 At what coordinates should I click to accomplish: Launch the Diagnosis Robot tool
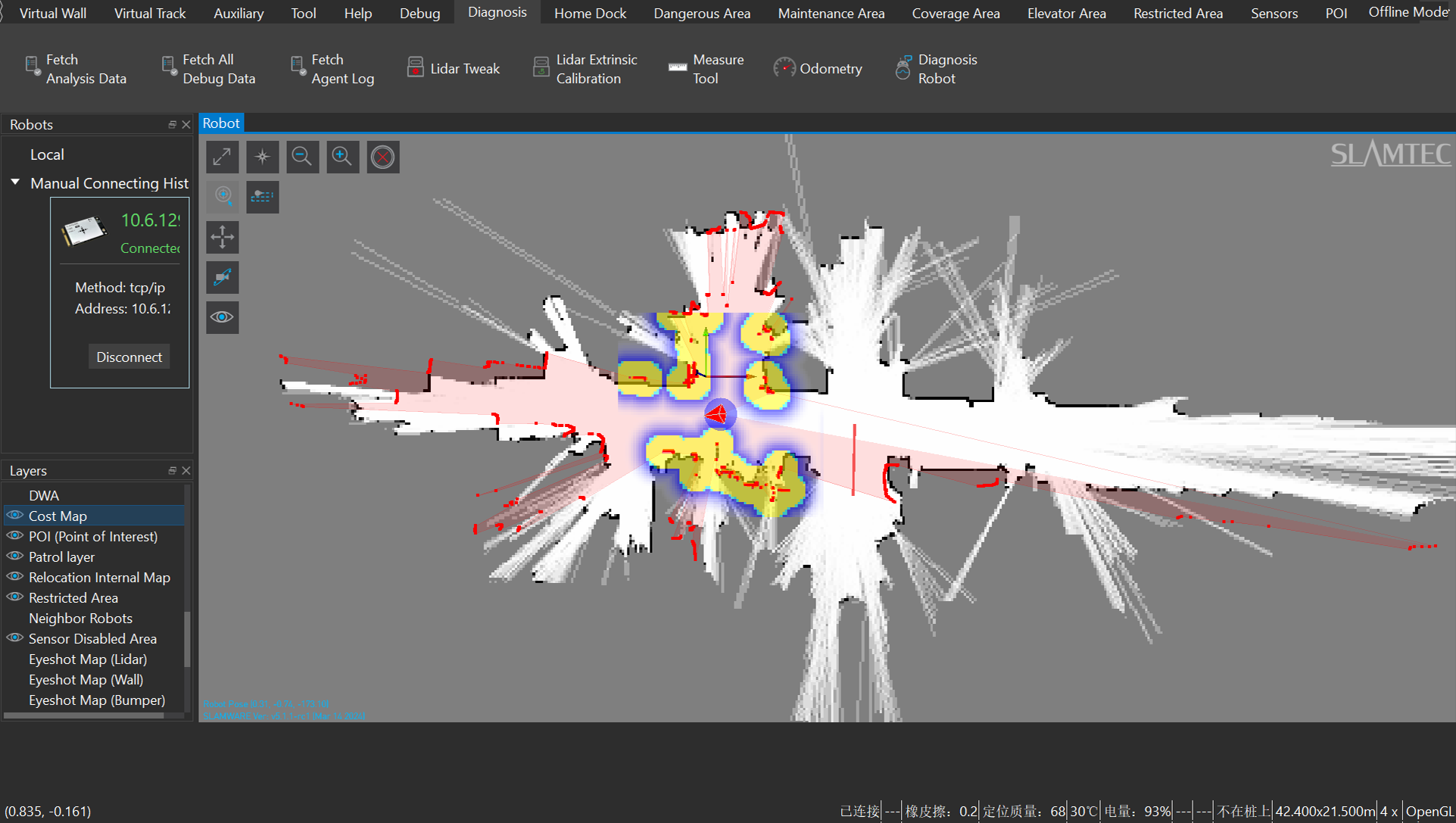point(937,68)
